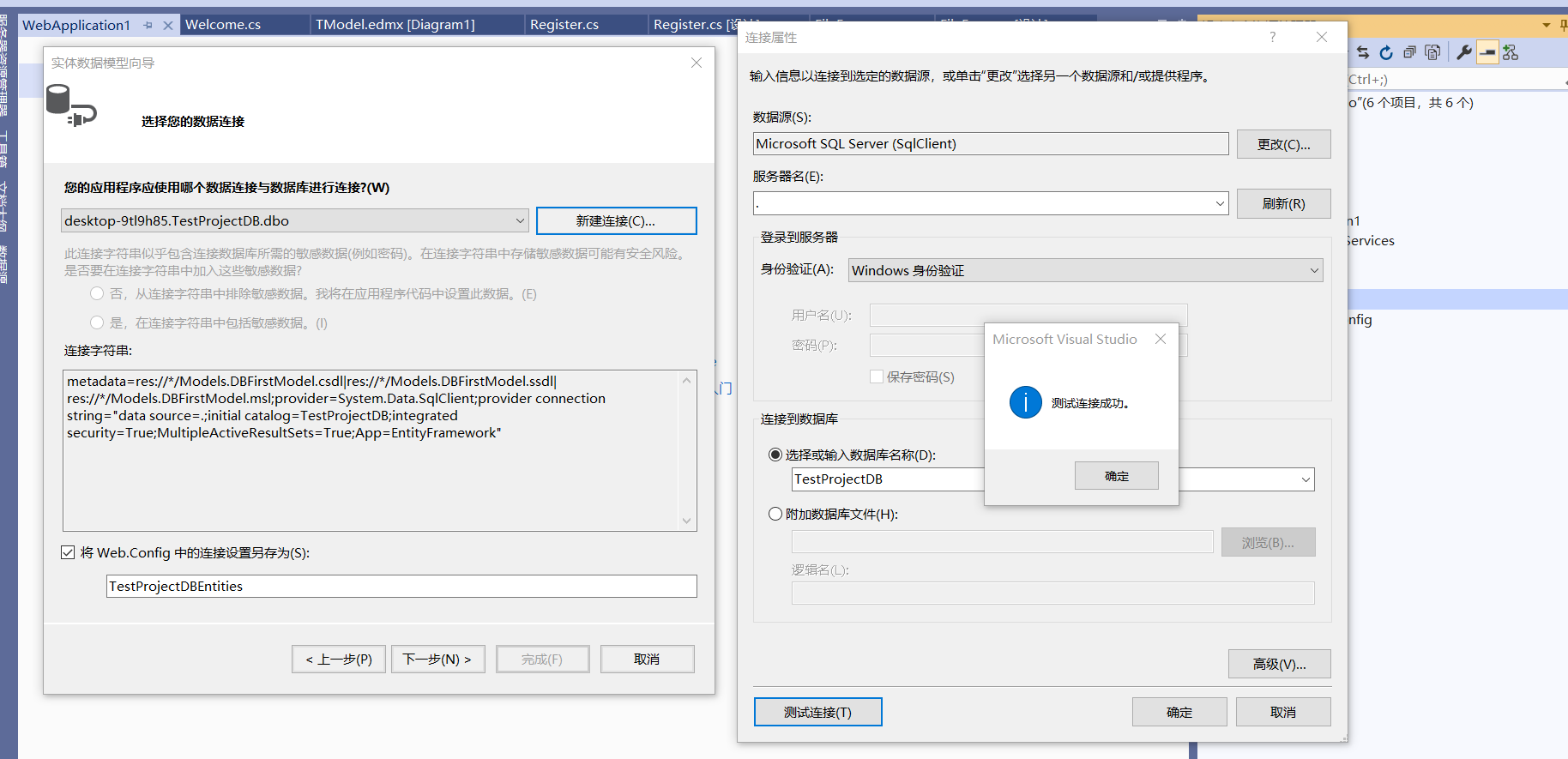Pin the WebApplication1 tab
This screenshot has height=759, width=1568.
[148, 25]
